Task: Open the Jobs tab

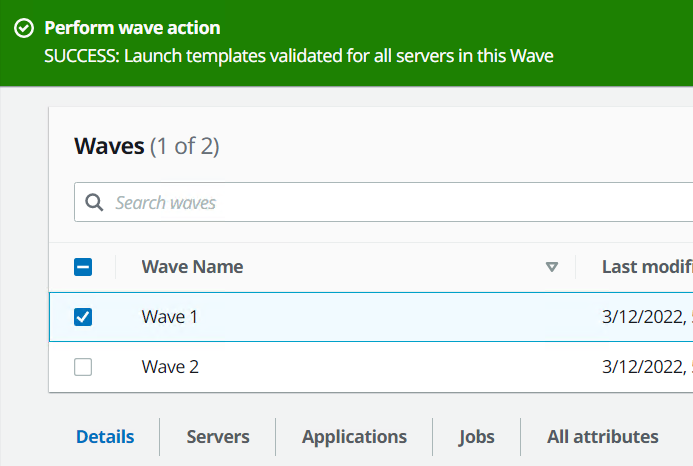Action: pos(476,437)
